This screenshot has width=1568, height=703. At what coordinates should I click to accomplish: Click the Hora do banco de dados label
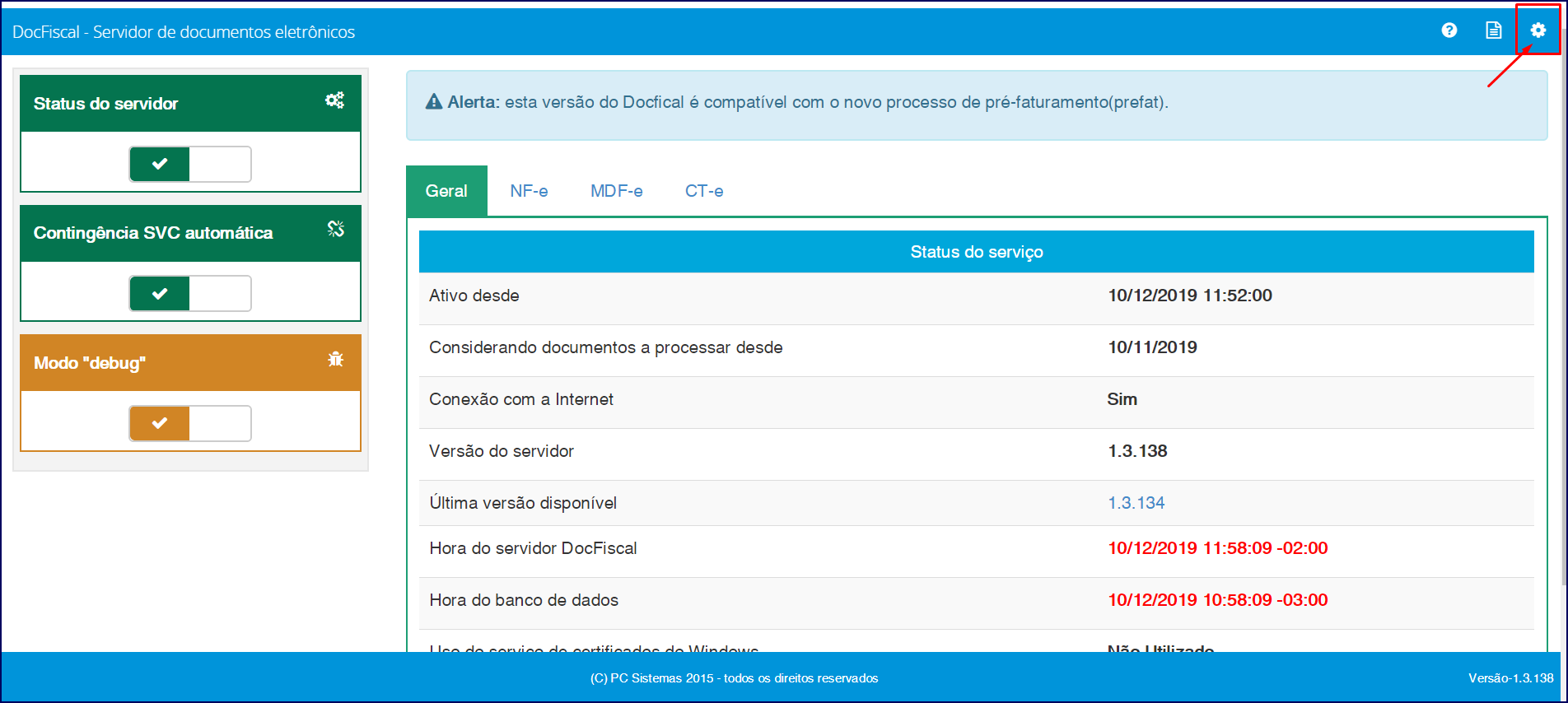[x=524, y=600]
